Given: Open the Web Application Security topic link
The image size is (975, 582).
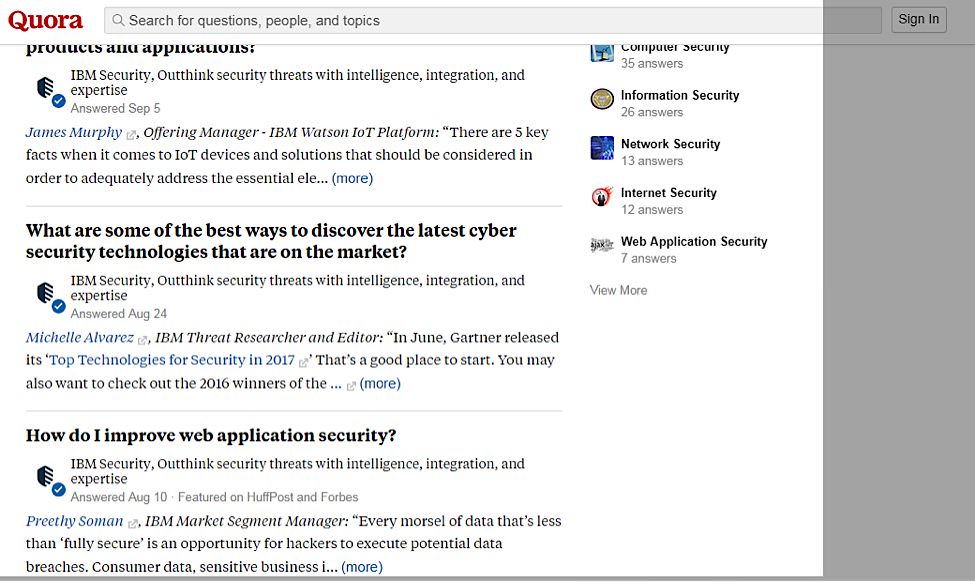Looking at the screenshot, I should [694, 241].
